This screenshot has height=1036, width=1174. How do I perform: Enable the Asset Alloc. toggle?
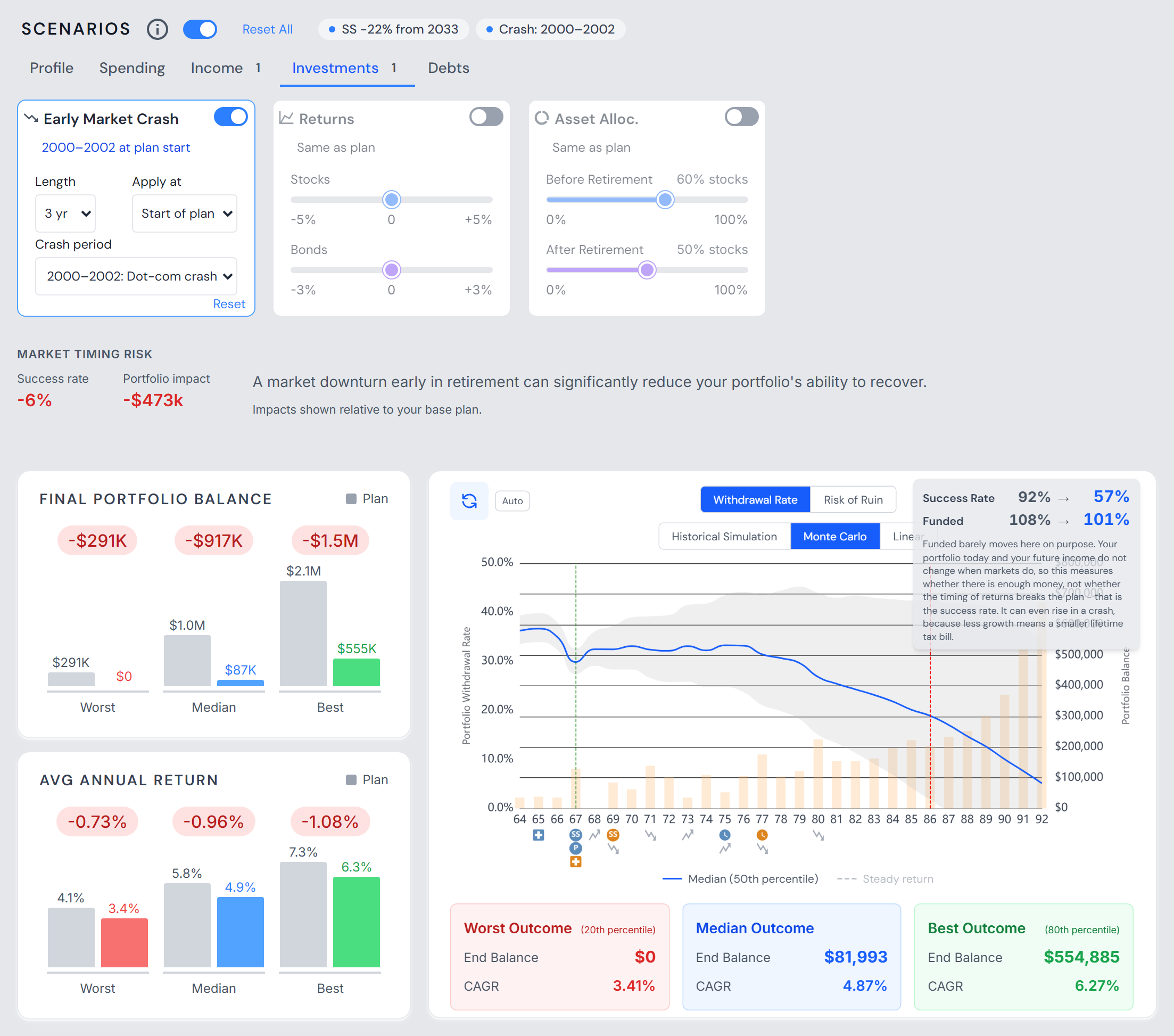741,117
